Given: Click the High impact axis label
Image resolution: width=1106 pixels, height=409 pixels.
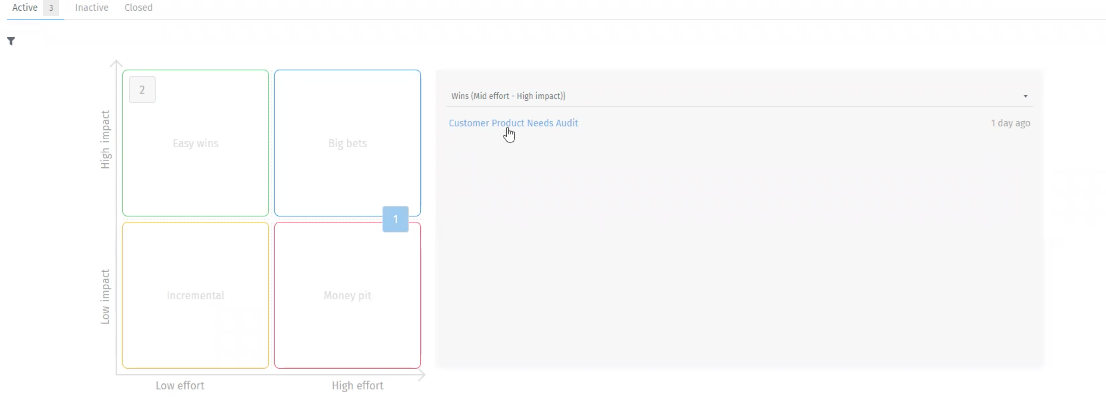Looking at the screenshot, I should [106, 144].
